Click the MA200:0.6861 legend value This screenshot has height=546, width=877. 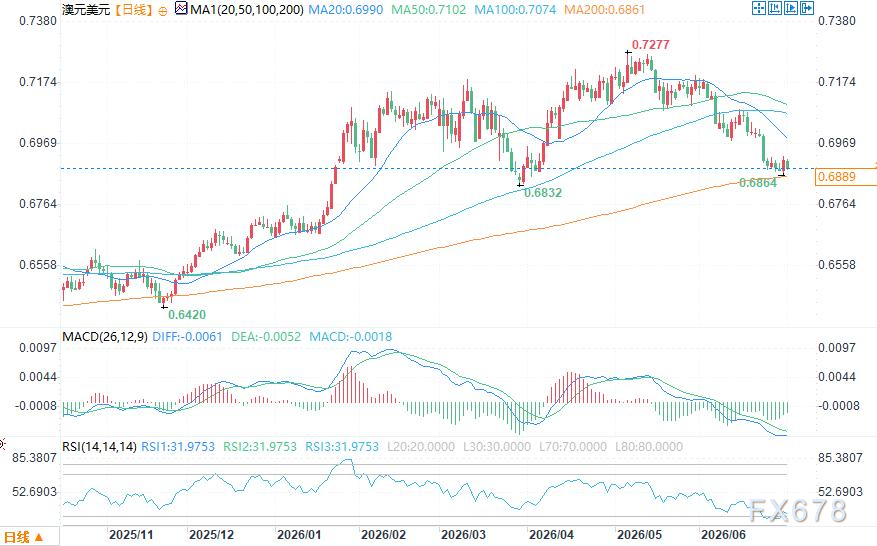tap(604, 10)
